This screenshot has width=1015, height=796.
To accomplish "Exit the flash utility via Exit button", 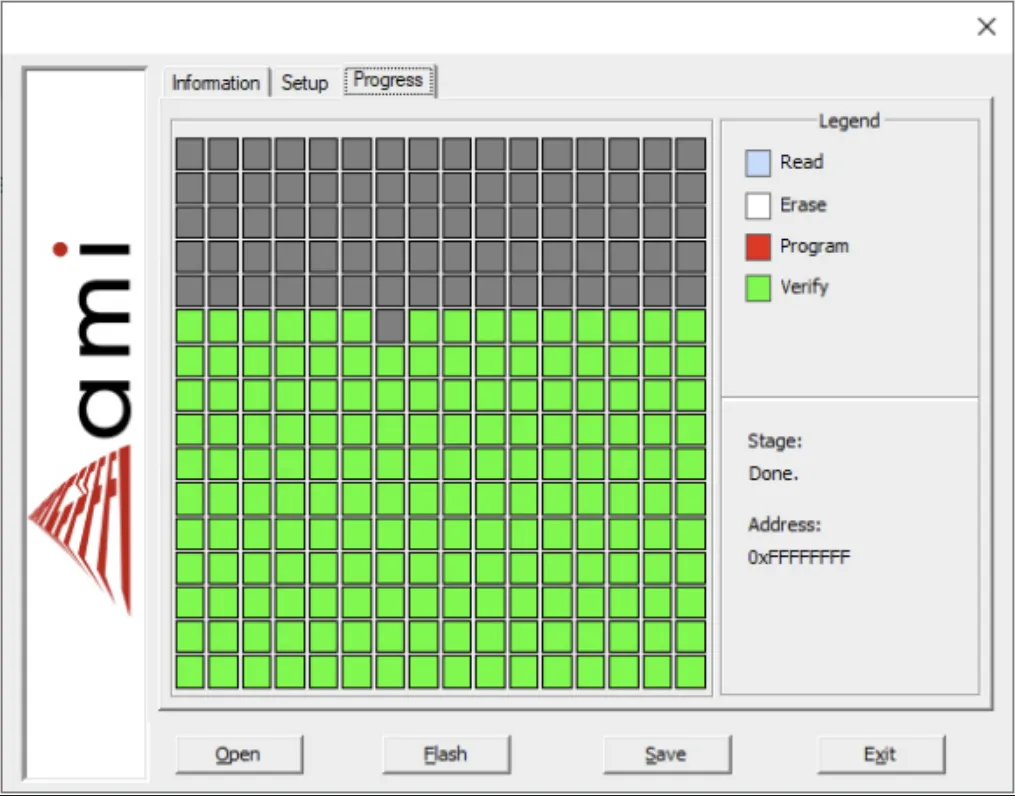I will click(x=880, y=754).
